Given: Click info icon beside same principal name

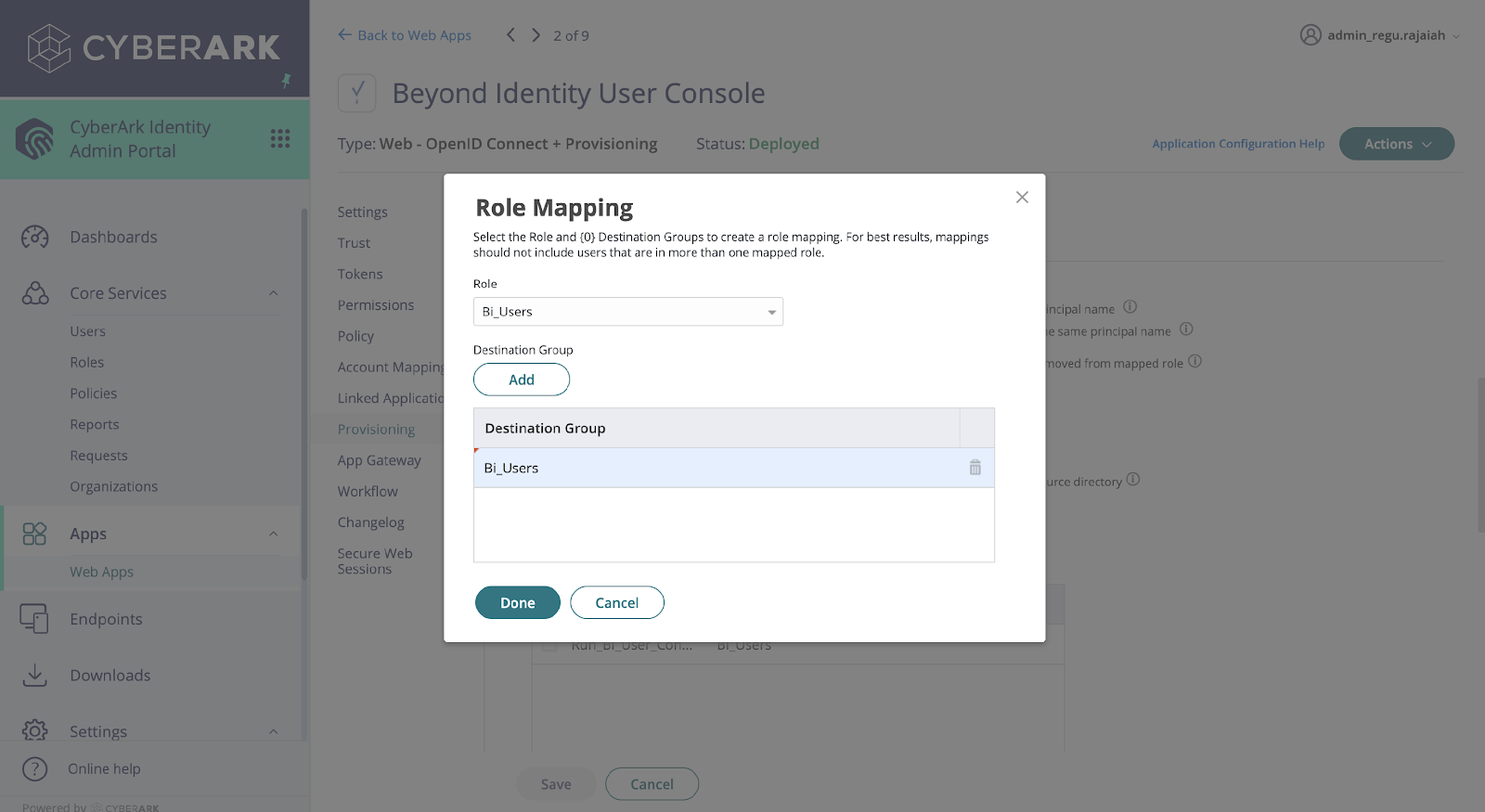Looking at the screenshot, I should click(x=1186, y=329).
